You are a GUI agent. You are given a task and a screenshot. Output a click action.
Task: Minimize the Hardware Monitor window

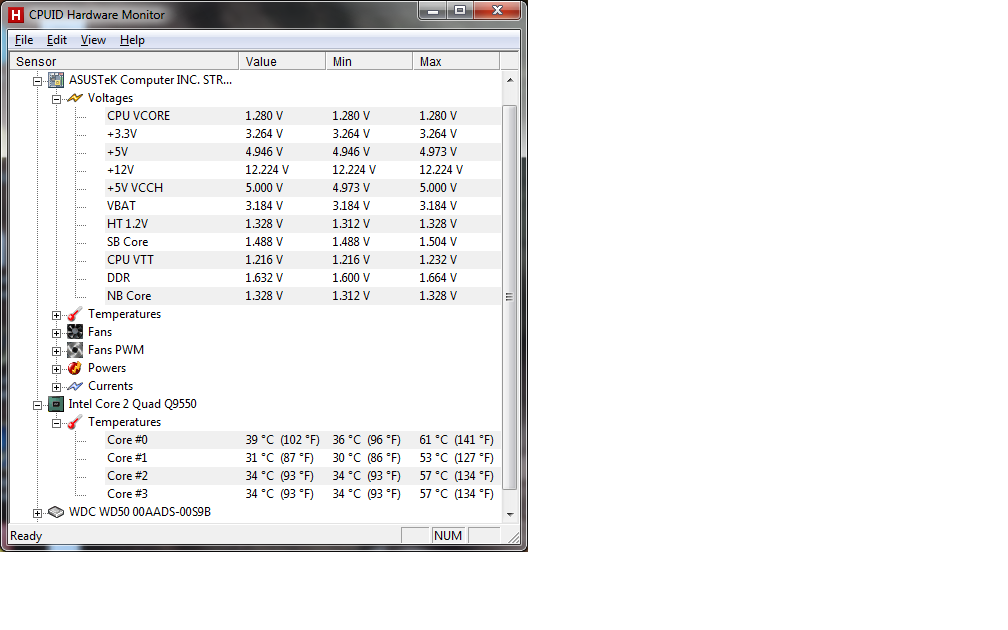[x=433, y=10]
